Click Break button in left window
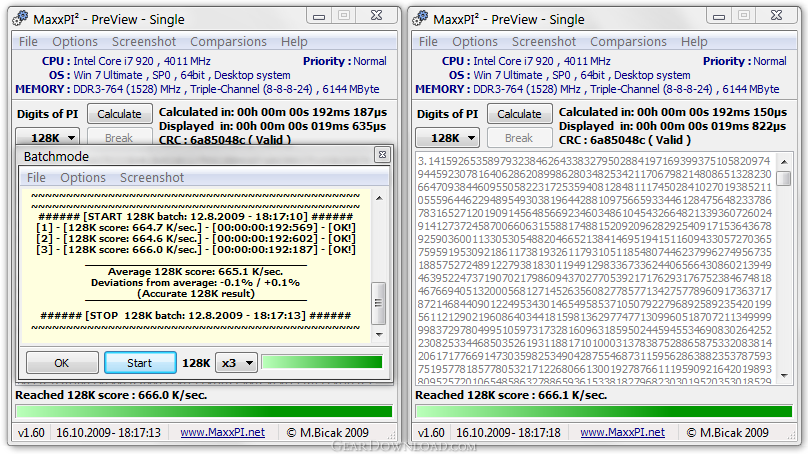 click(120, 138)
